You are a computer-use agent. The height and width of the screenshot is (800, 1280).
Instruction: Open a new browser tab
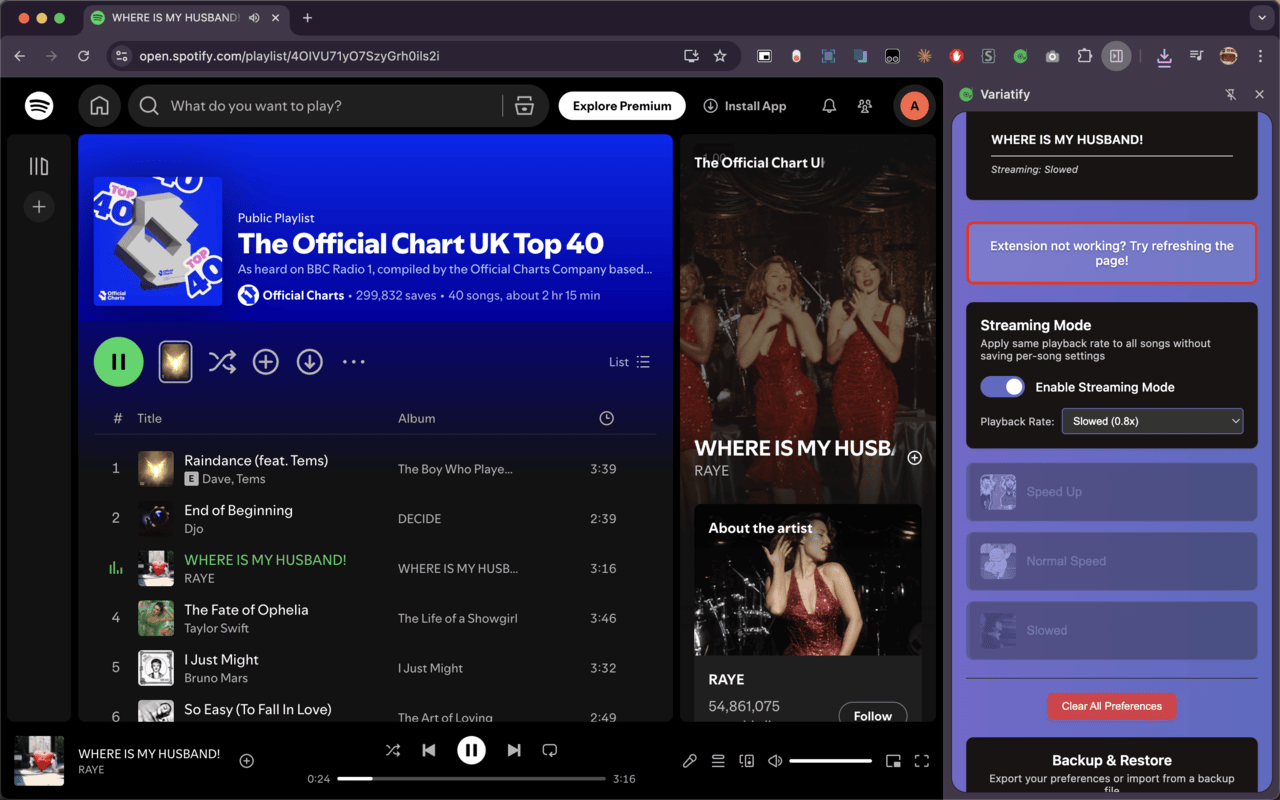(307, 18)
